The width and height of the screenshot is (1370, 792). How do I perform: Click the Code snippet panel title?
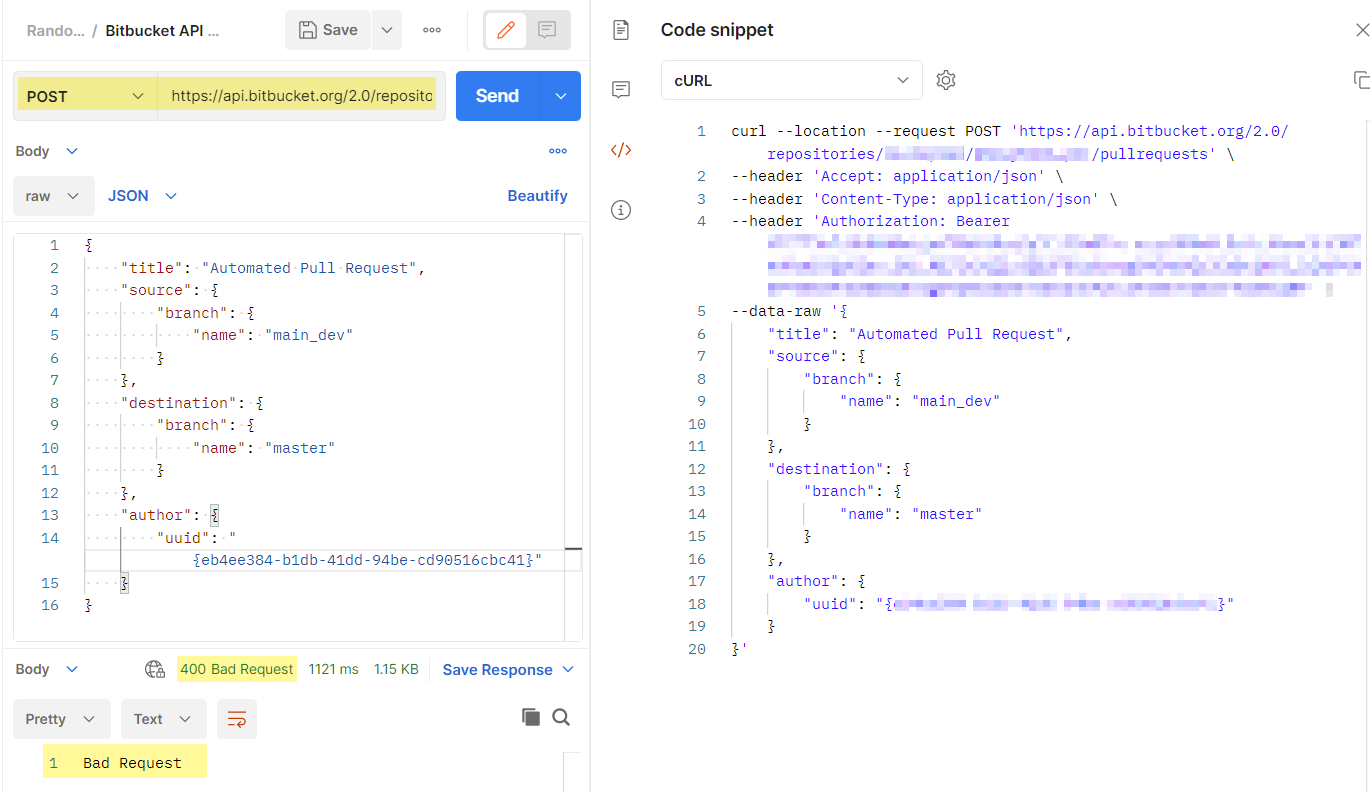coord(717,30)
